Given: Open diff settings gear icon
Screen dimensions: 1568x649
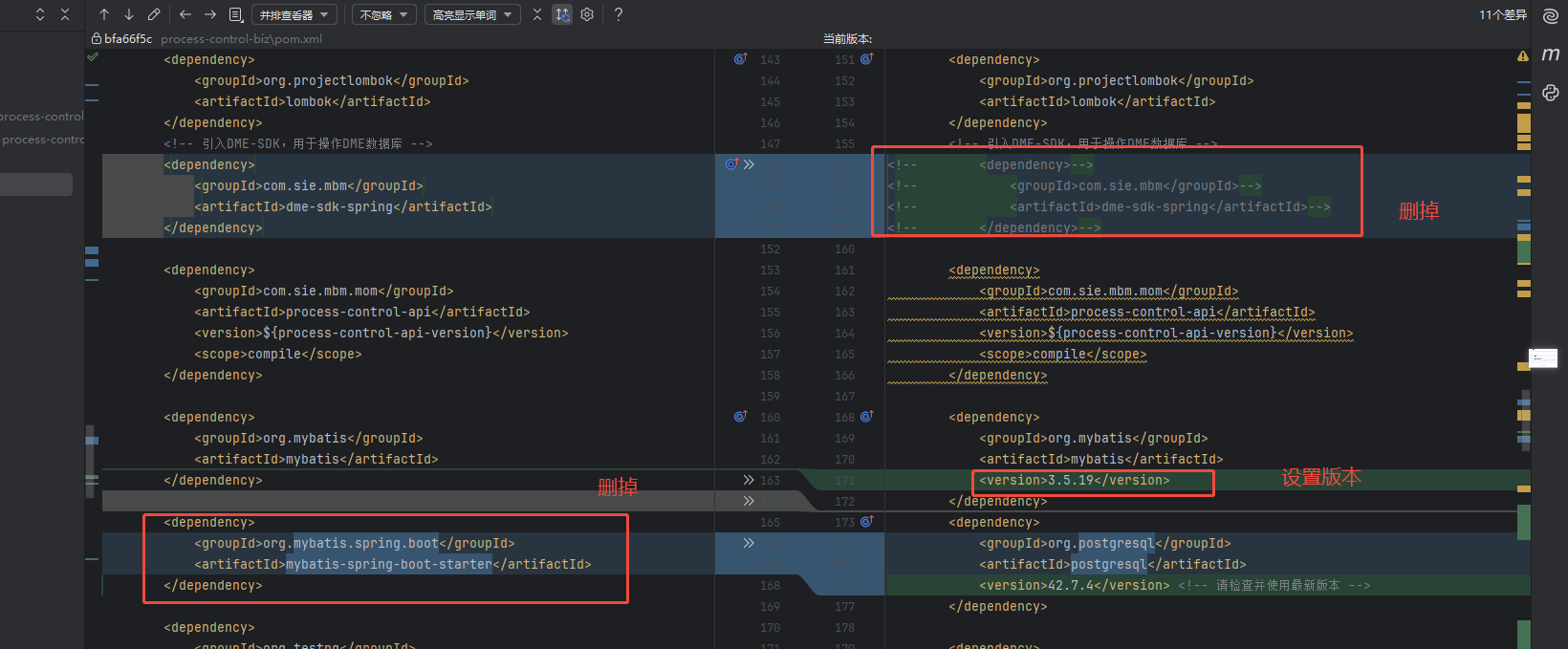Looking at the screenshot, I should tap(587, 14).
